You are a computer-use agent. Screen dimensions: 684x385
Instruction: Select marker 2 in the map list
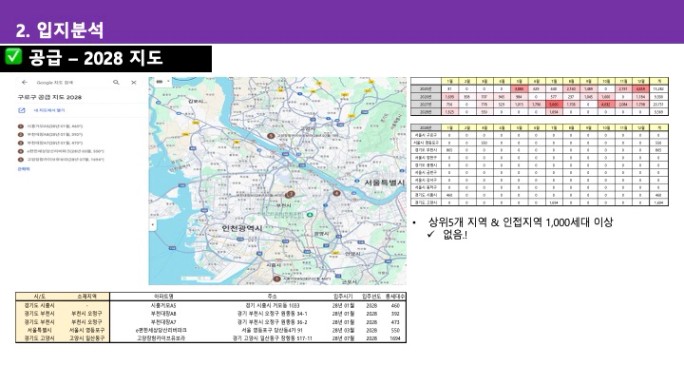(x=21, y=135)
